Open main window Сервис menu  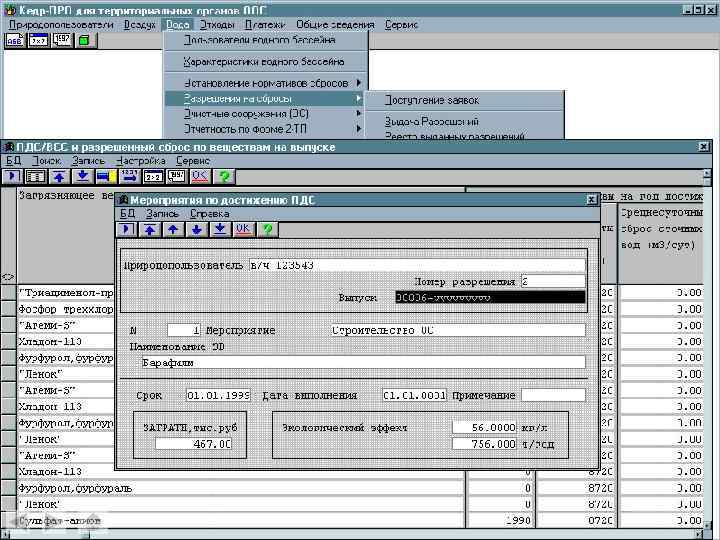401,25
